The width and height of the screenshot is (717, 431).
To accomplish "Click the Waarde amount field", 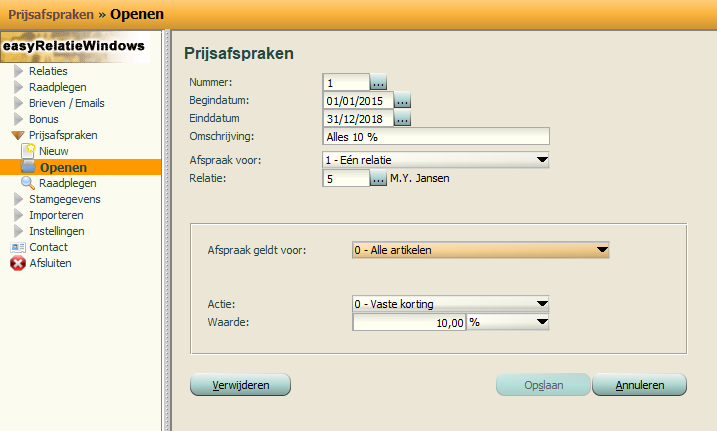I will [x=409, y=323].
